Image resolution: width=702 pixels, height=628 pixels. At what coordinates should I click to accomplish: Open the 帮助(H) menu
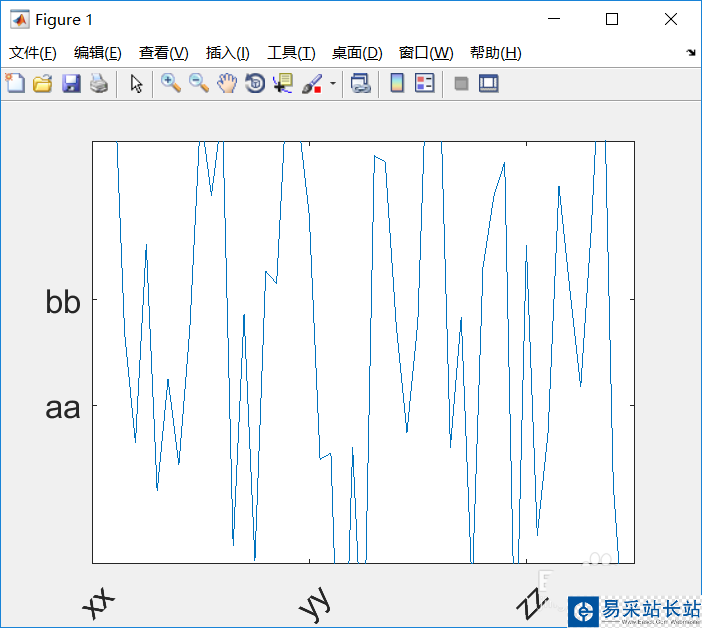496,53
